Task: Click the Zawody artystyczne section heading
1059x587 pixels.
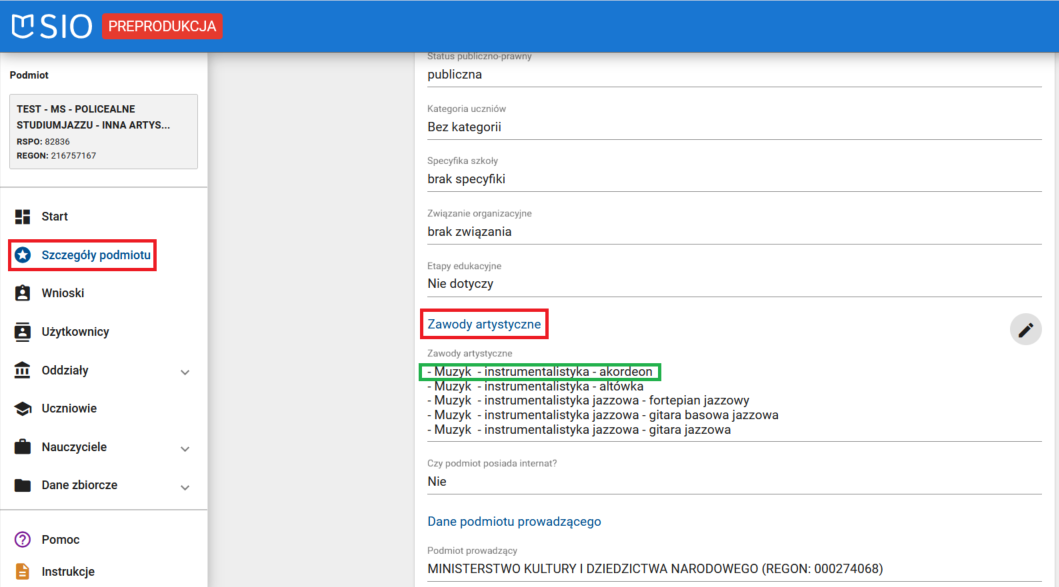Action: pyautogui.click(x=484, y=324)
